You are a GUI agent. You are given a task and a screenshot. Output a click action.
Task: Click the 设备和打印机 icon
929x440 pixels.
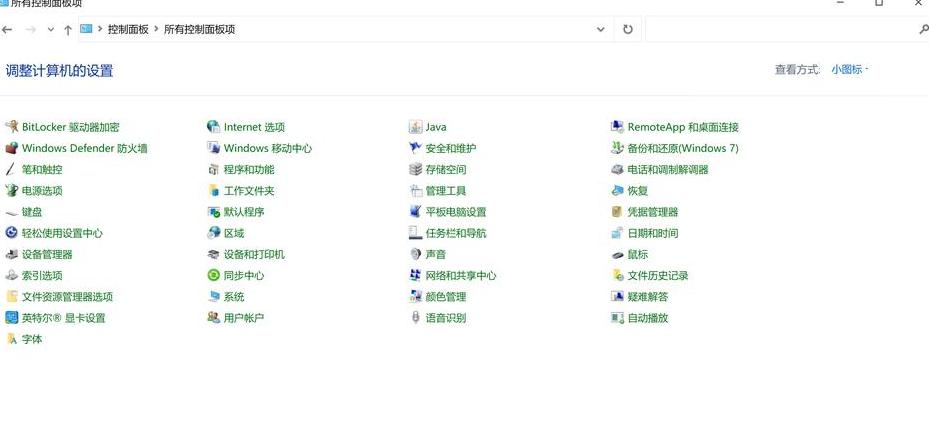pos(213,254)
